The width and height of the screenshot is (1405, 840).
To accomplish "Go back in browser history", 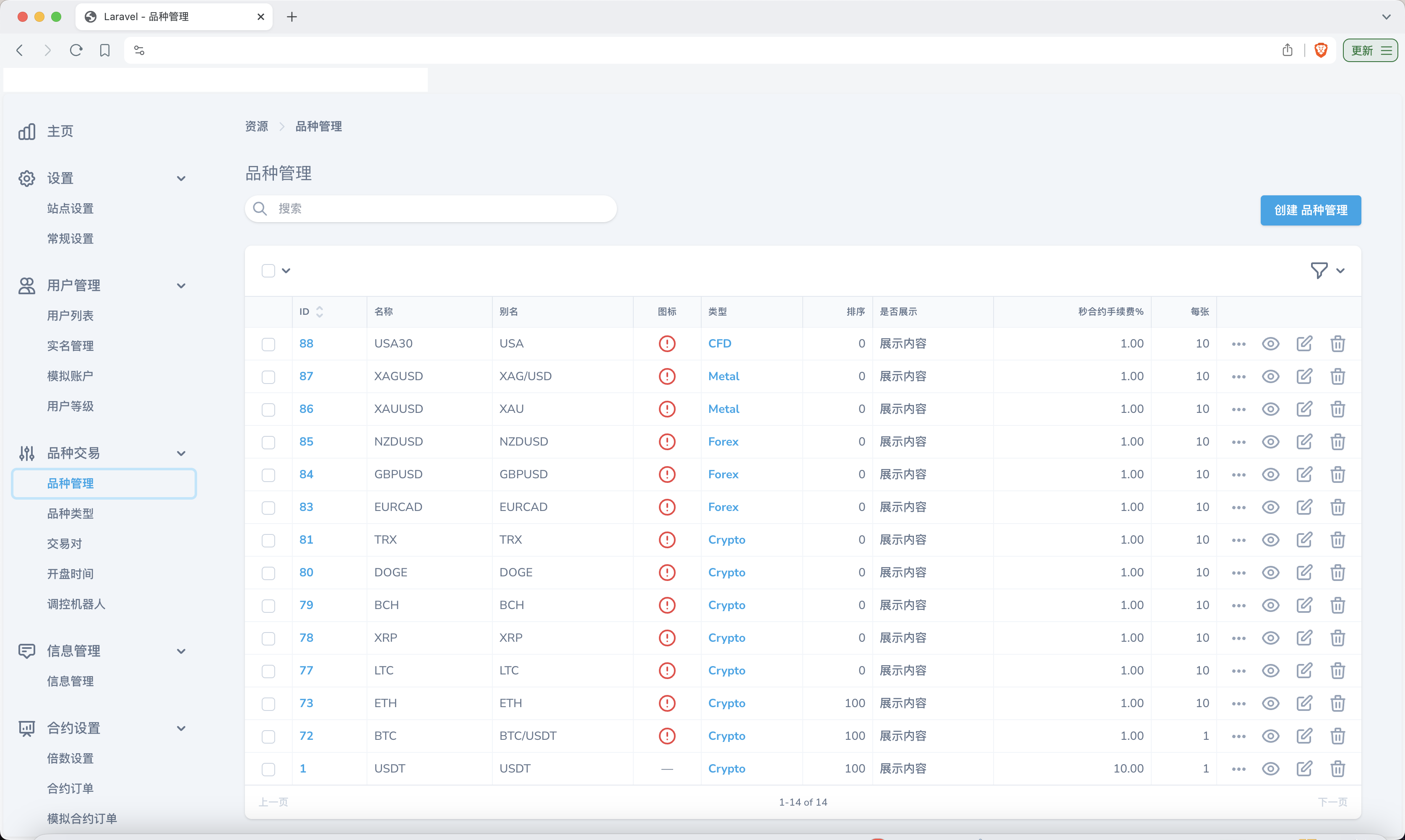I will tap(20, 50).
